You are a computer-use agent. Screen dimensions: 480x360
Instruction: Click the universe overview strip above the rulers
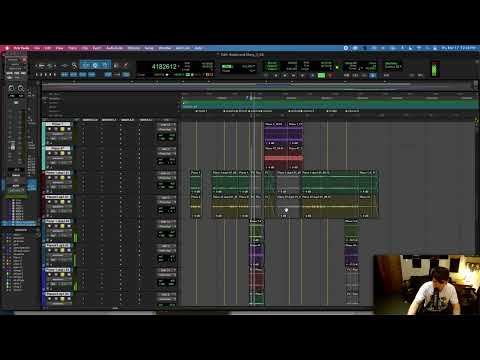pyautogui.click(x=257, y=86)
